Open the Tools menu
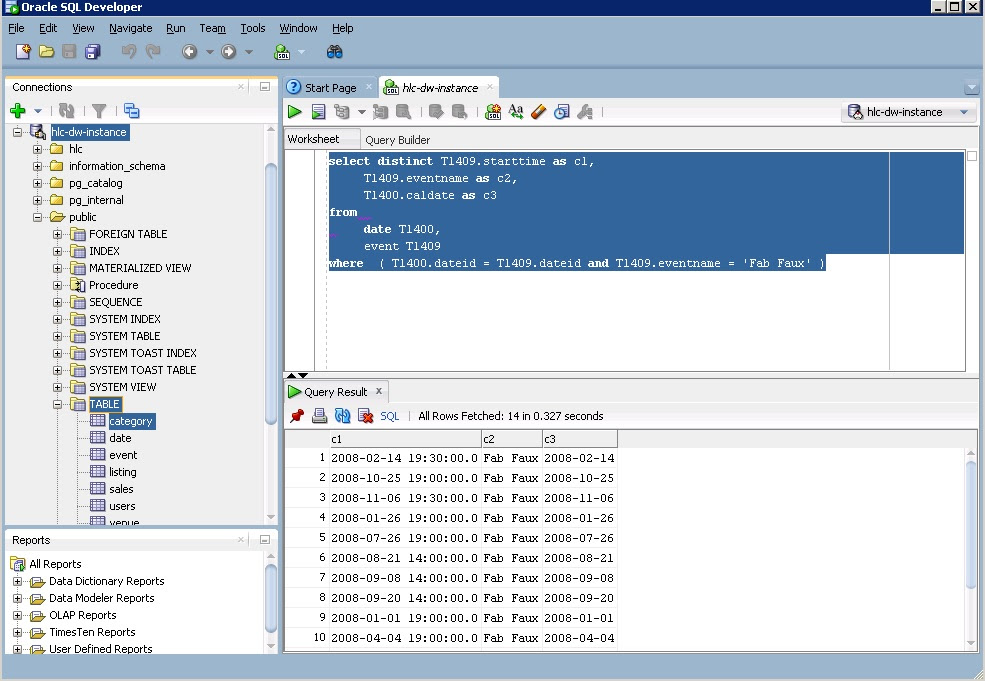 [x=252, y=28]
